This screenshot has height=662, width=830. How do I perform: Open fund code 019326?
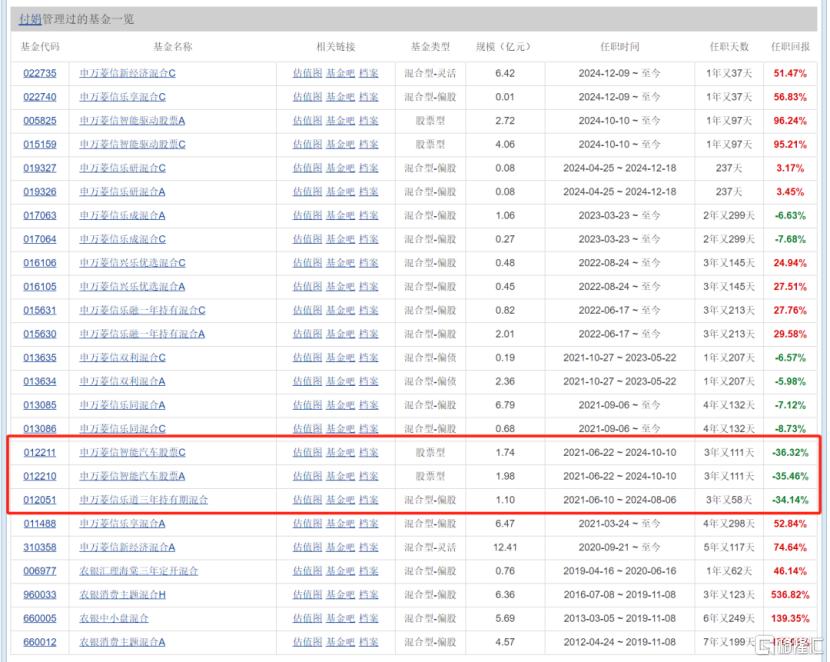[40, 192]
